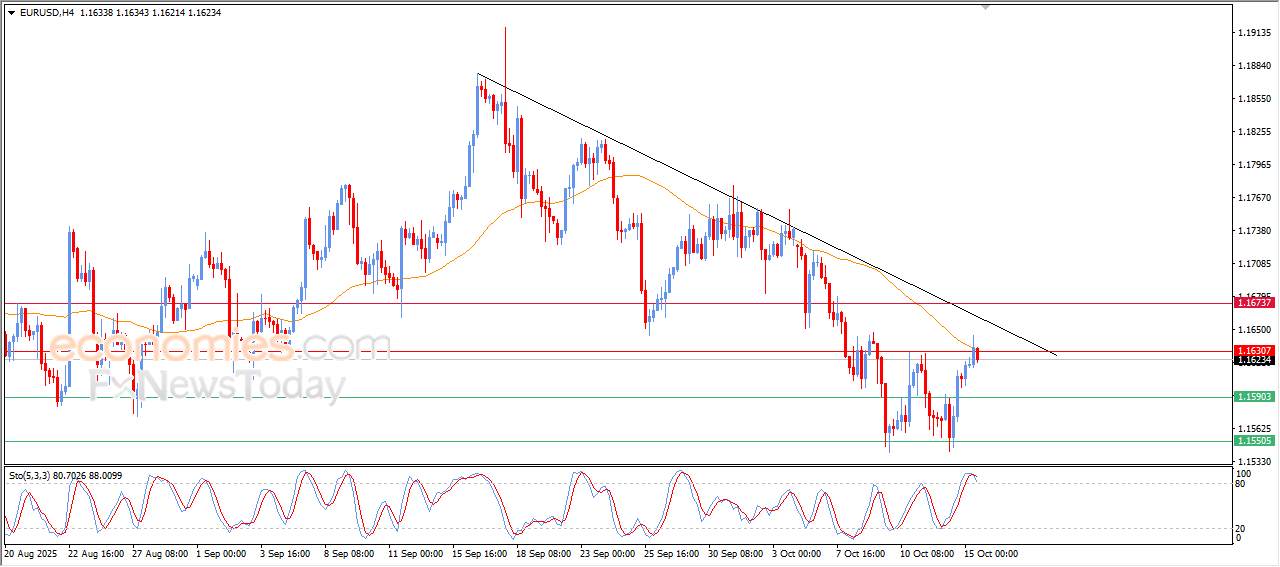Click the 18 Sep 08:00 time label
The height and width of the screenshot is (567, 1280).
pos(544,553)
